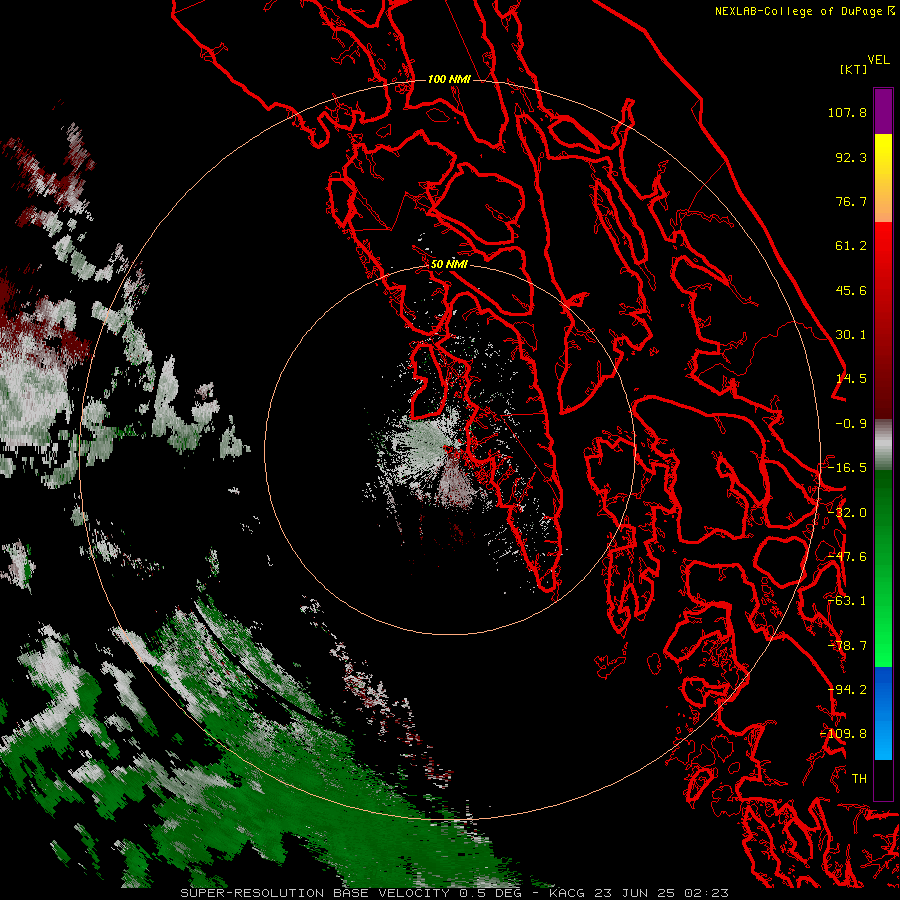Click the Super-Resolution Base Velocity caption
Image resolution: width=900 pixels, height=900 pixels.
tap(455, 893)
